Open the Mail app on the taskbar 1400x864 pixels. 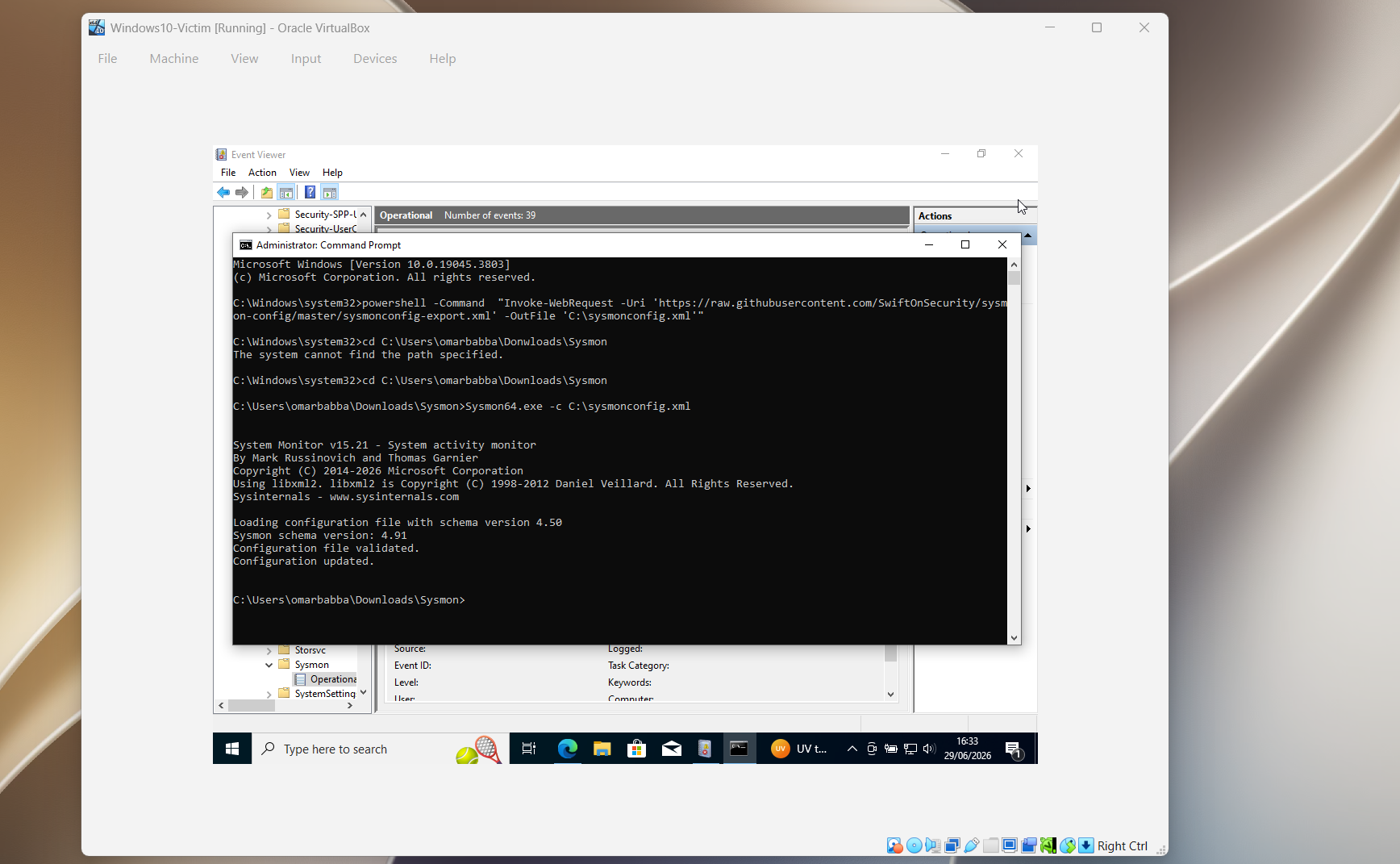tap(672, 749)
